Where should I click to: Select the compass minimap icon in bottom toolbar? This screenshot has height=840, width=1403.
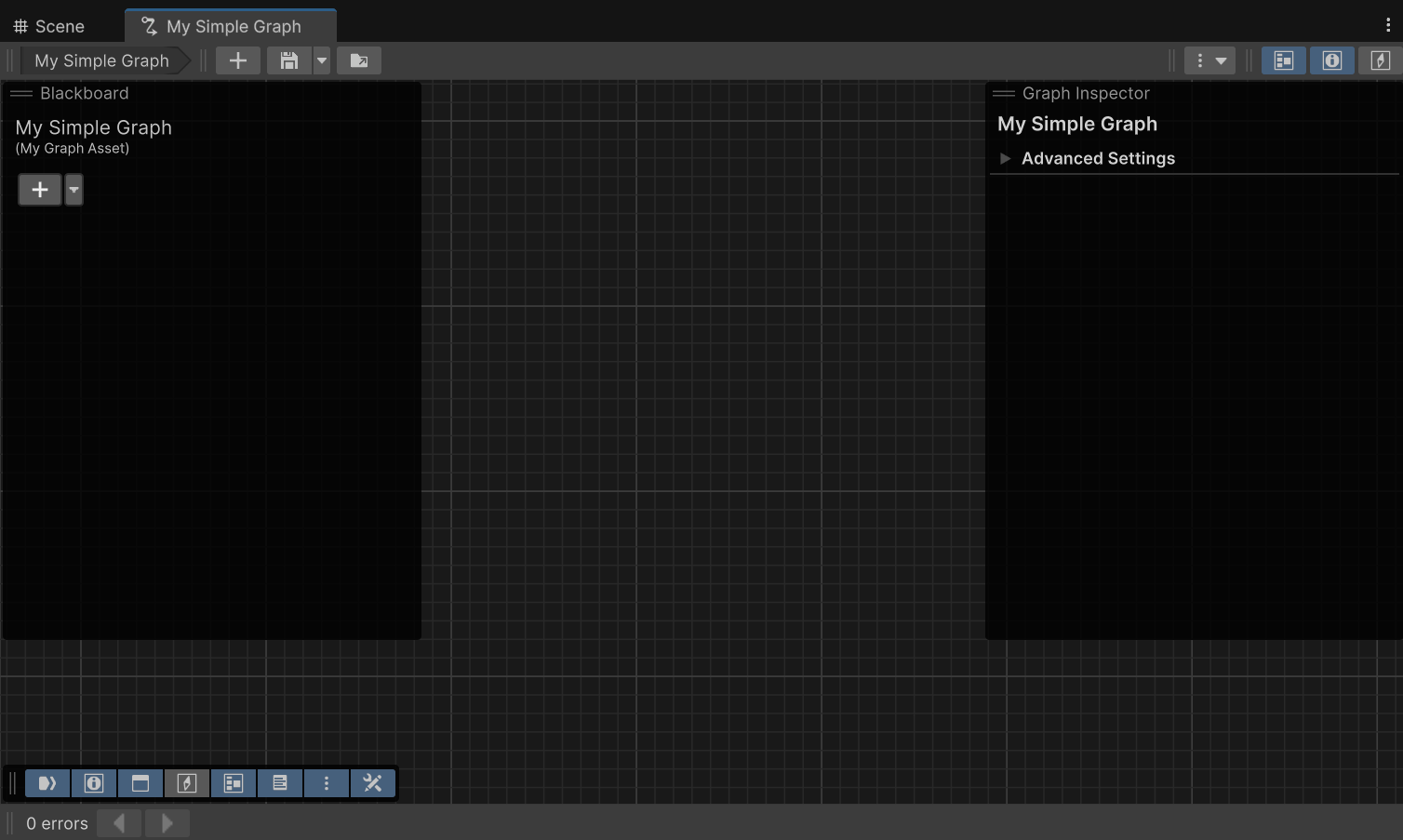pyautogui.click(x=187, y=783)
